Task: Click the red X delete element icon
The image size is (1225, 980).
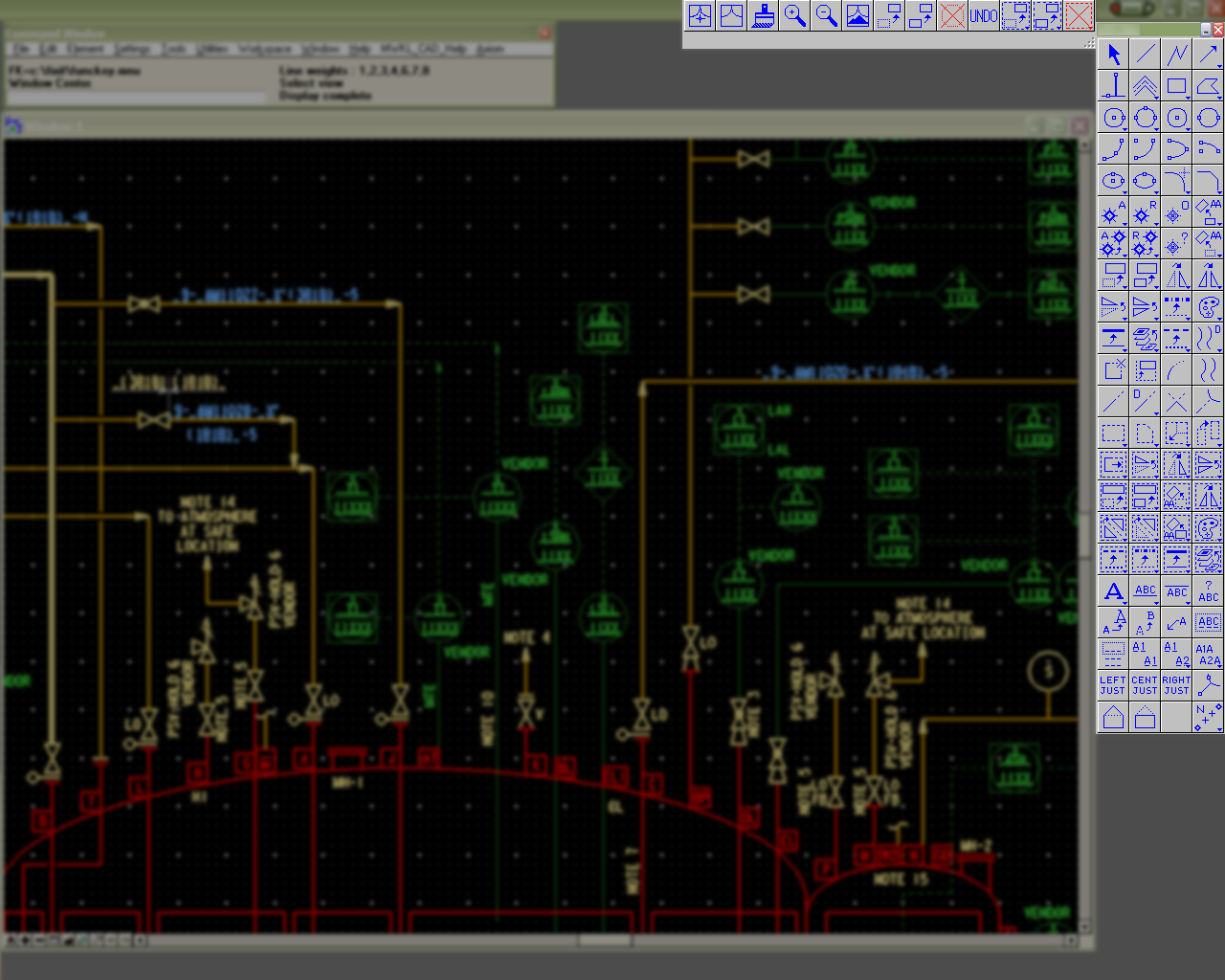Action: [1079, 15]
